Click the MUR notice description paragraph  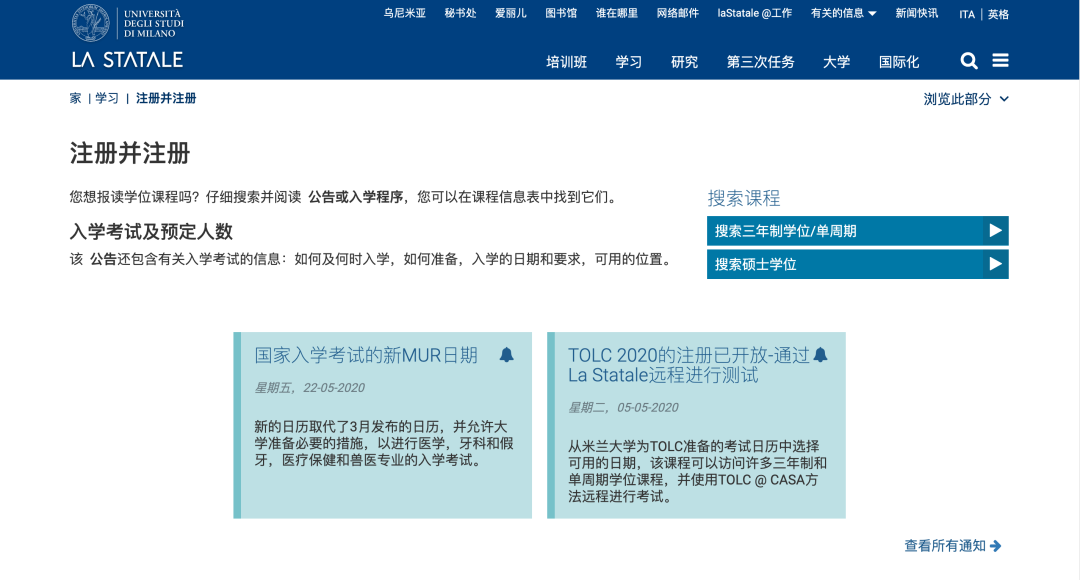pos(384,444)
